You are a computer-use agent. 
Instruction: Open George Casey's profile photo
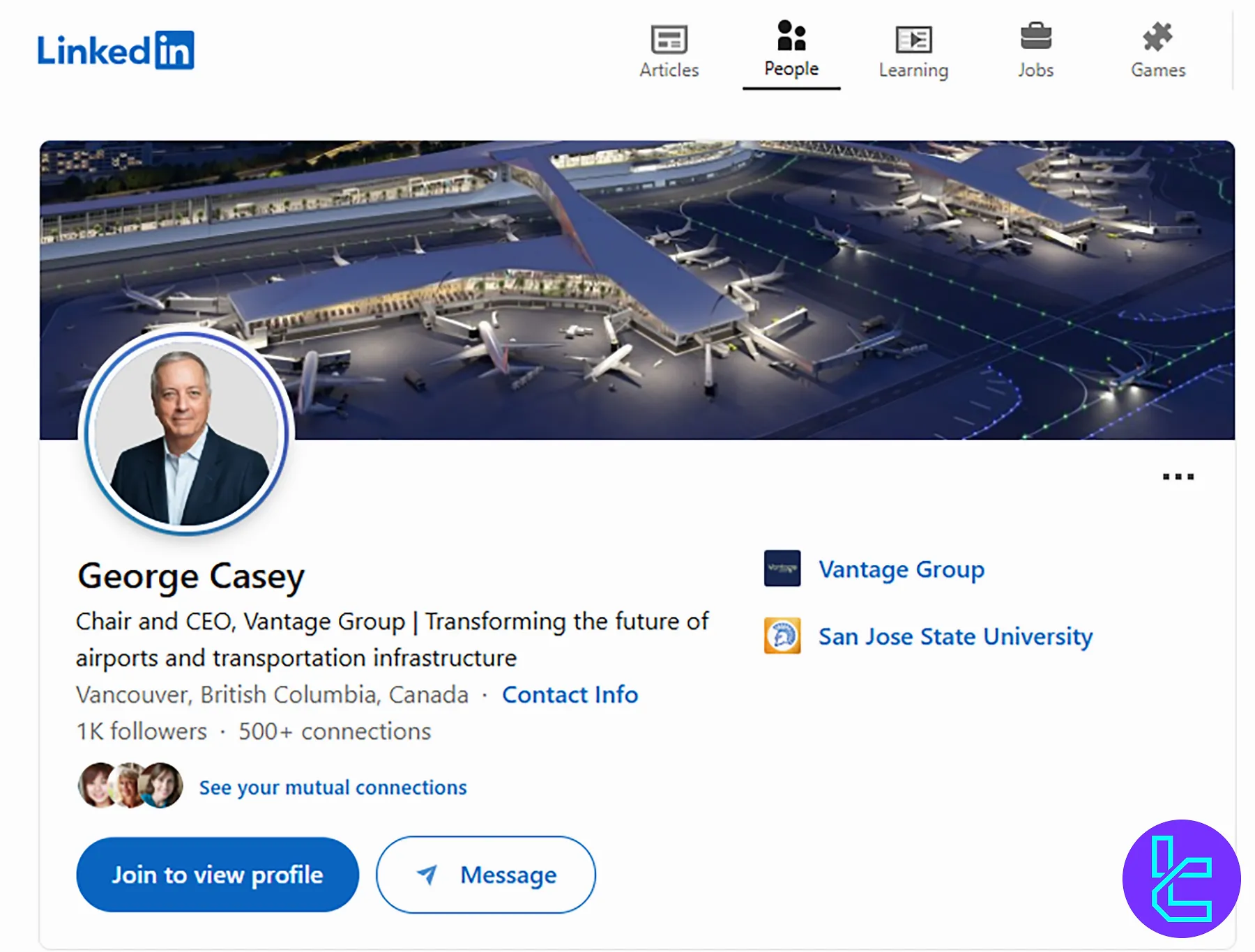pyautogui.click(x=186, y=432)
